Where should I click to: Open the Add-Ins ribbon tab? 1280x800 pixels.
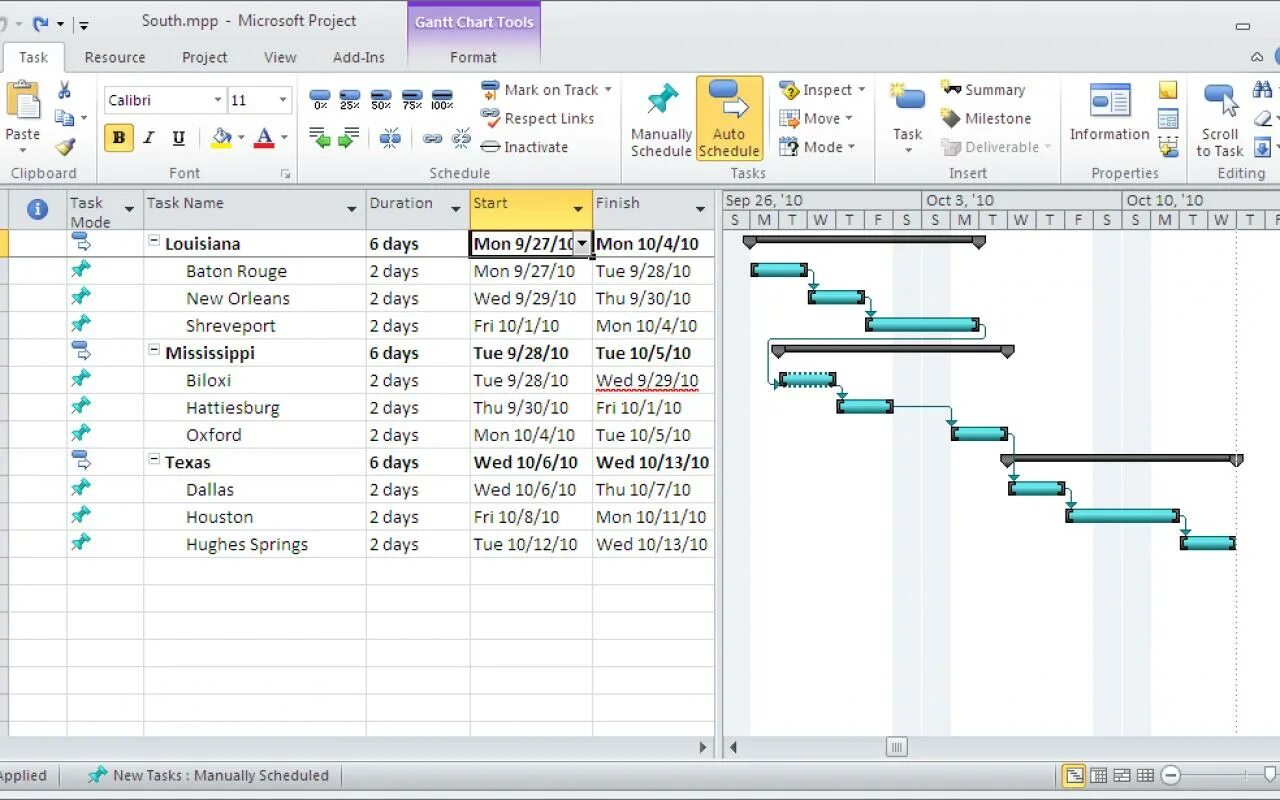point(359,57)
